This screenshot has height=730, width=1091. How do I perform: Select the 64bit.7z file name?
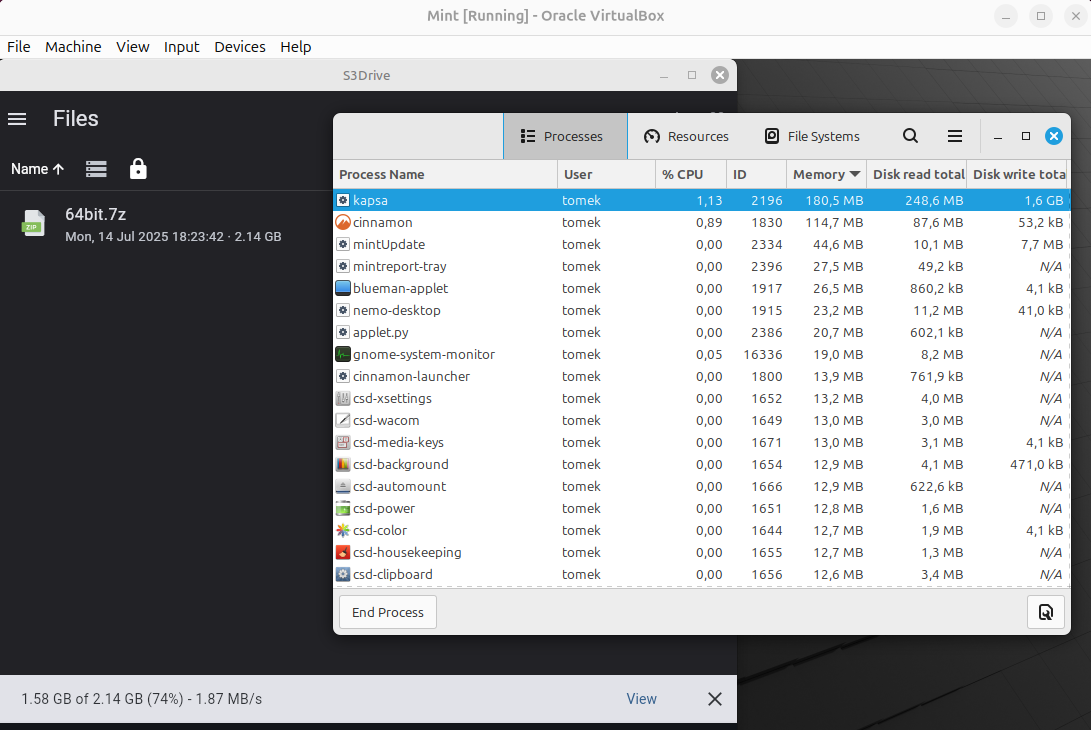95,214
